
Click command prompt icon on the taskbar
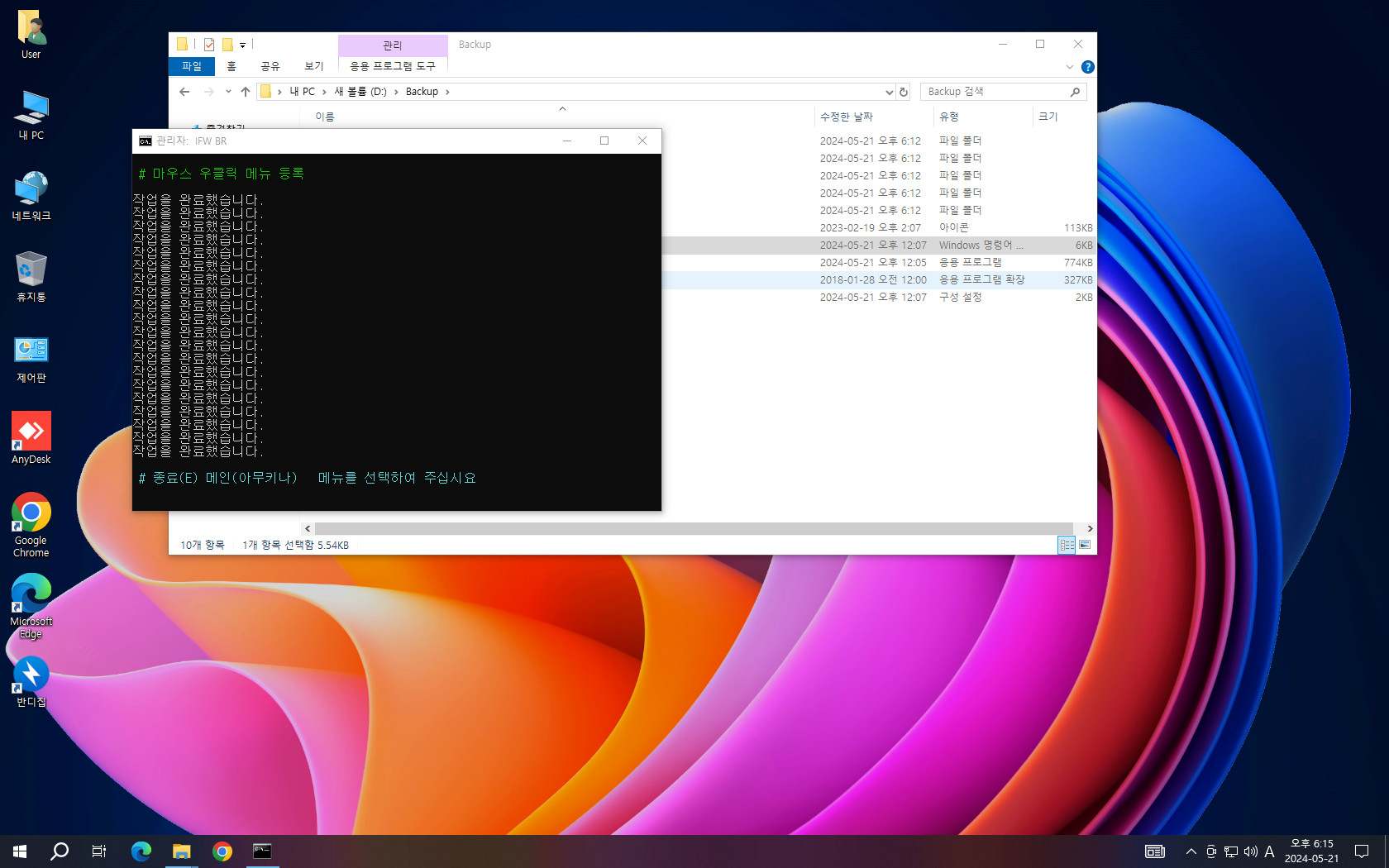(x=262, y=851)
